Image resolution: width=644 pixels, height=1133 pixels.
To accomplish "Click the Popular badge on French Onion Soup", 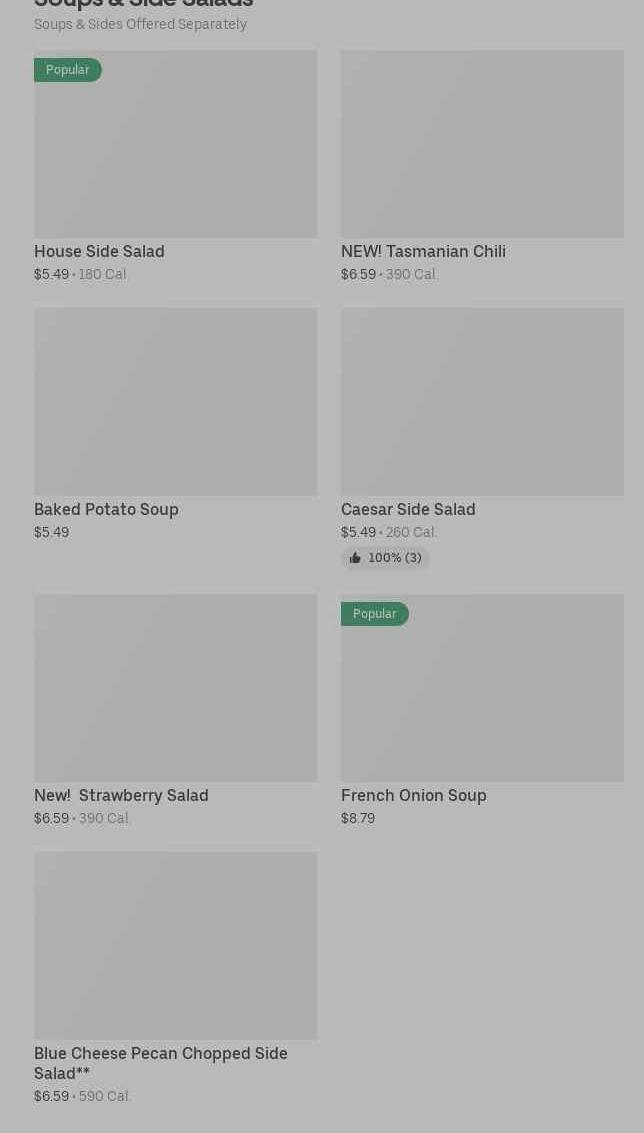I will (x=375, y=614).
